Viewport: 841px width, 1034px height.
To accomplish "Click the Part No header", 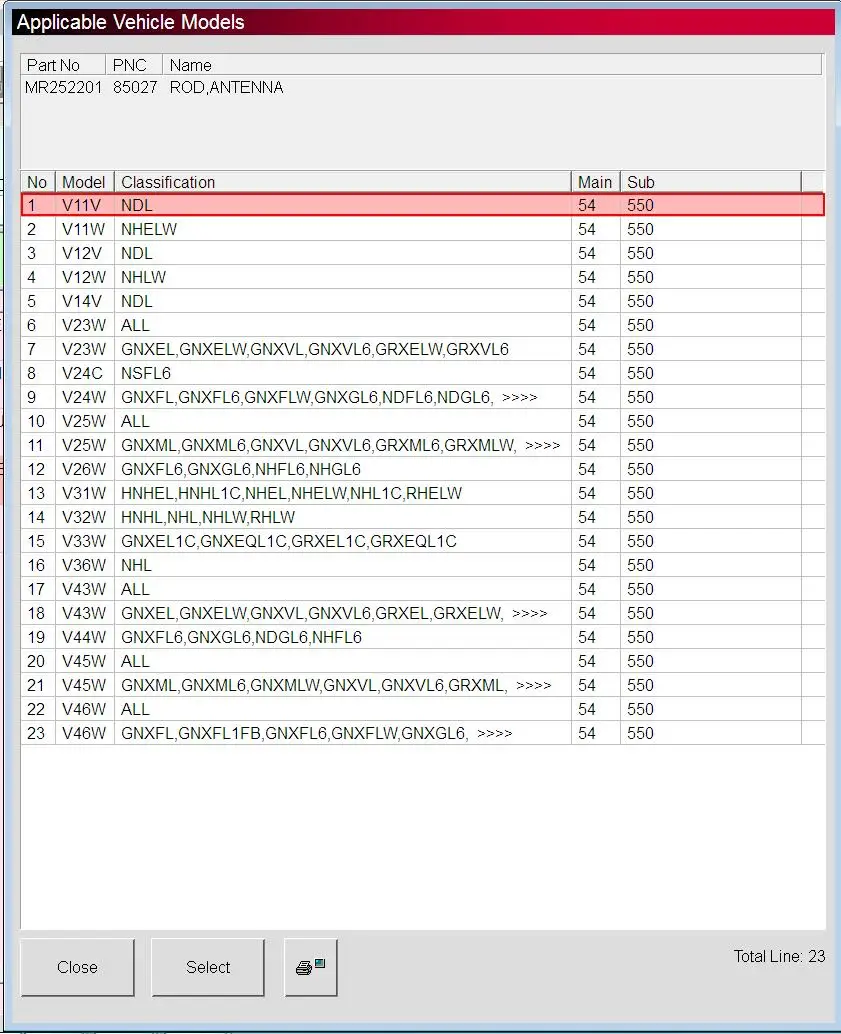I will pos(63,65).
